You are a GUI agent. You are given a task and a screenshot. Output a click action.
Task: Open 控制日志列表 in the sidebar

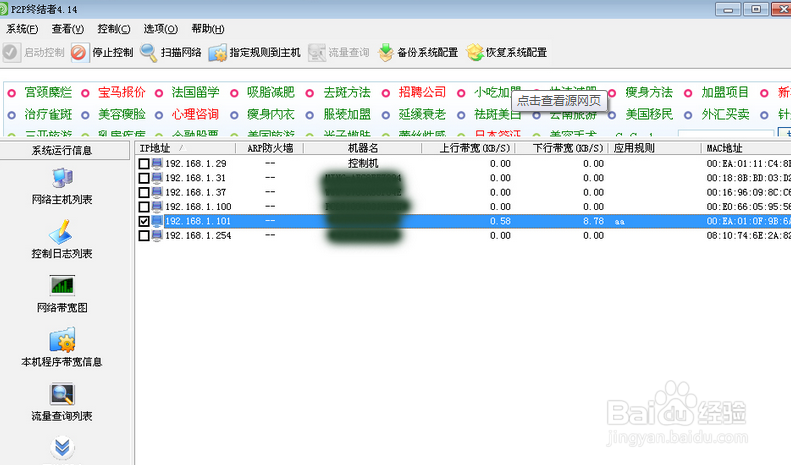(62, 240)
